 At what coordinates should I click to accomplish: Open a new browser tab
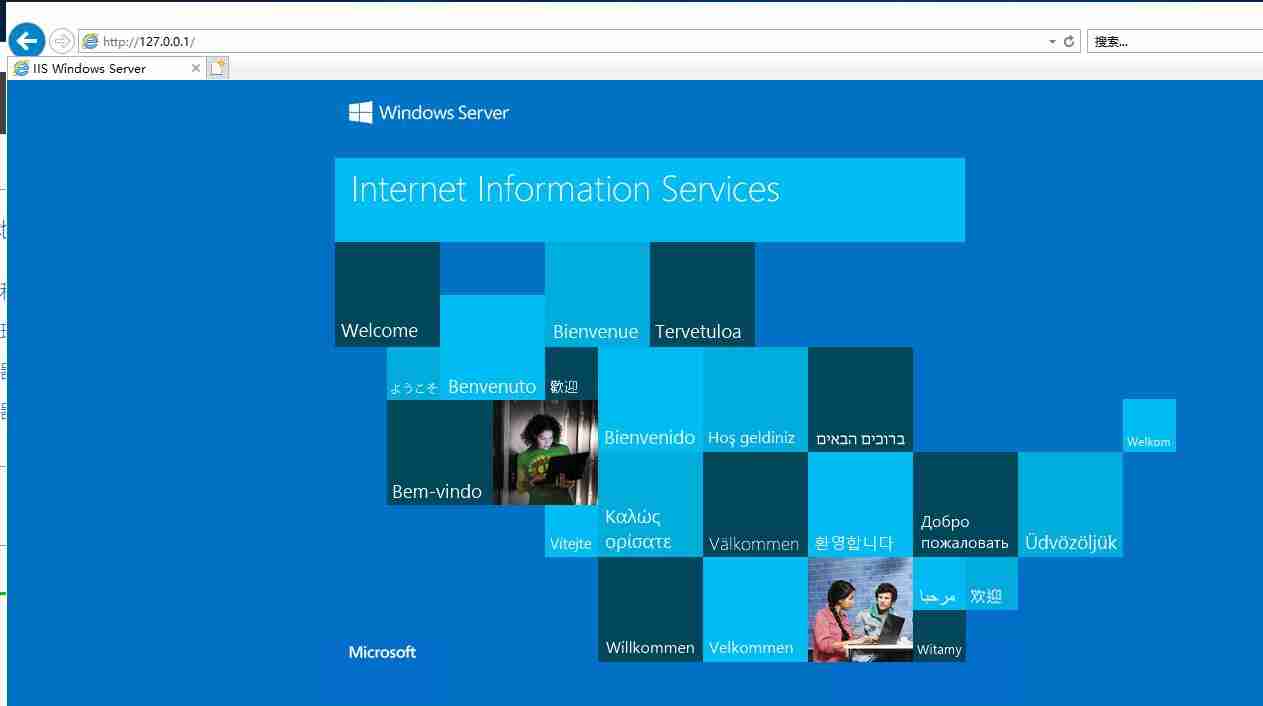pyautogui.click(x=217, y=67)
